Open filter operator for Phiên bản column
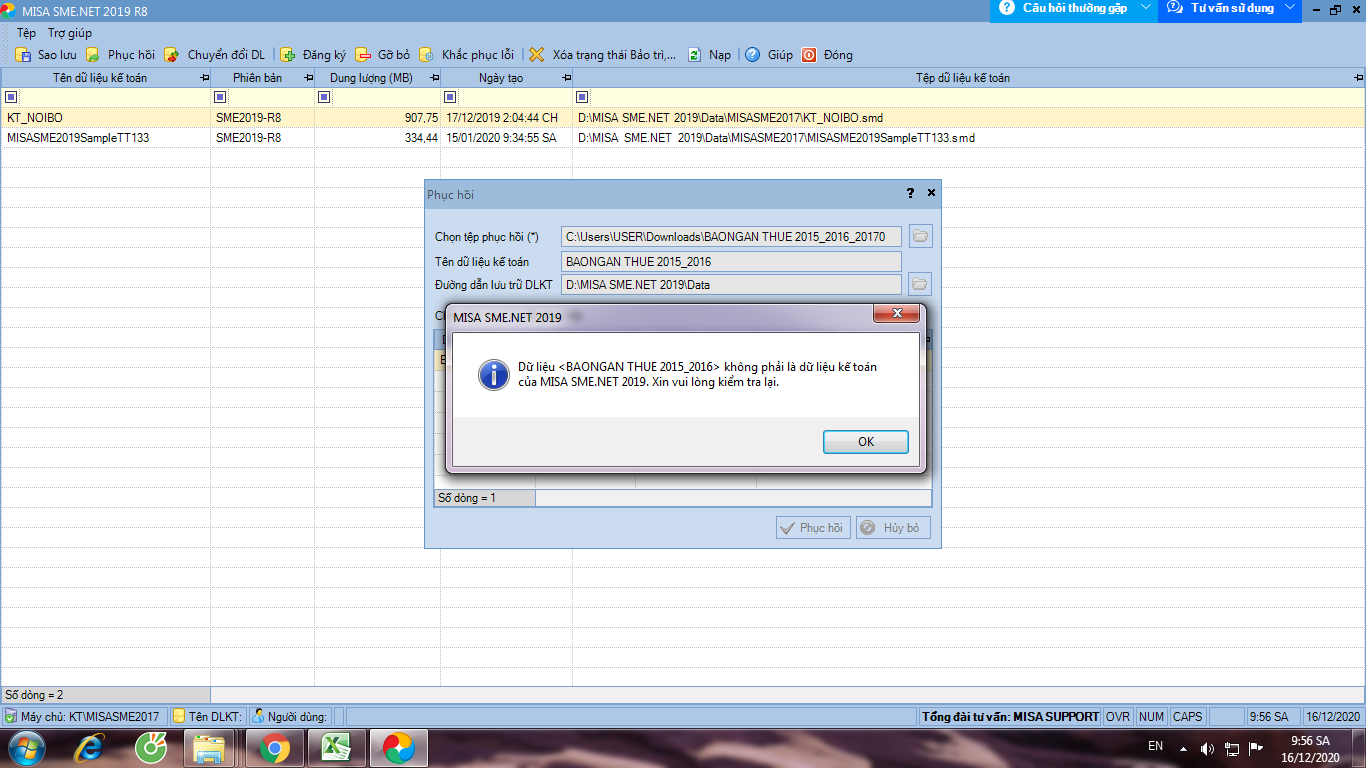The image size is (1366, 768). click(220, 97)
